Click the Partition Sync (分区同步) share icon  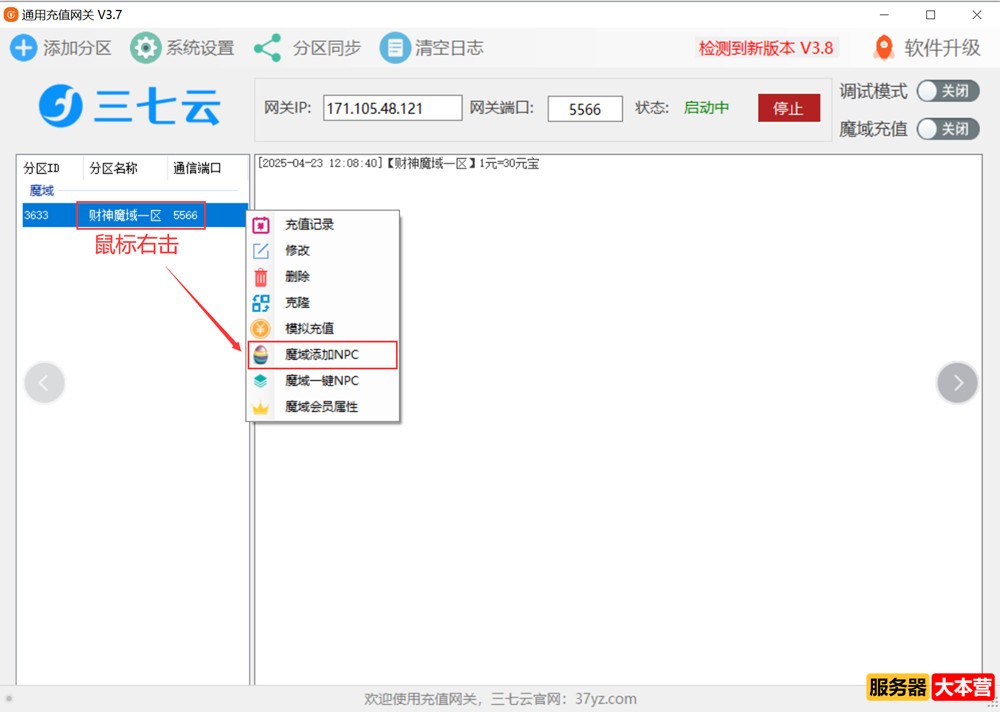[x=267, y=48]
